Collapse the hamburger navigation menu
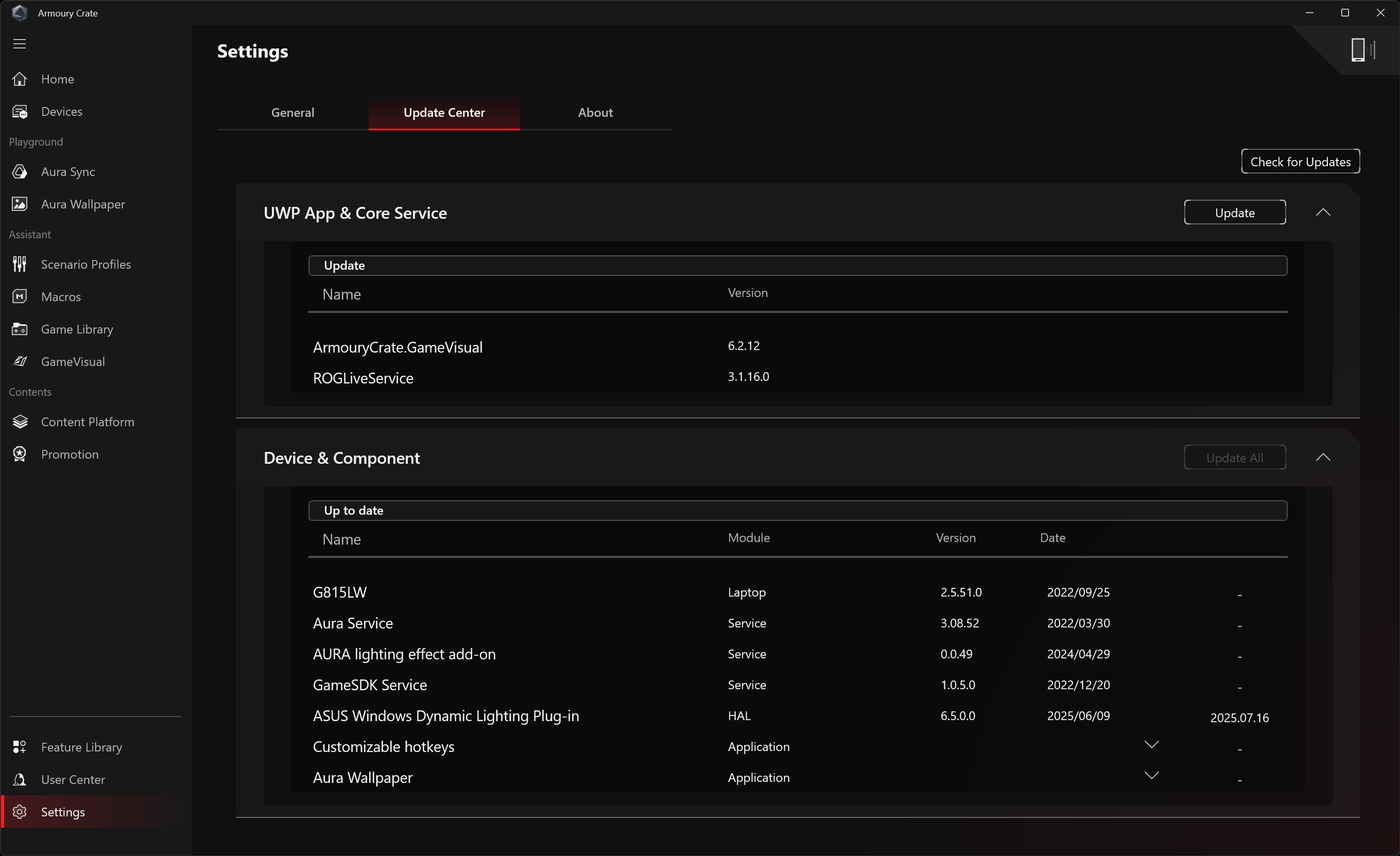 coord(20,44)
